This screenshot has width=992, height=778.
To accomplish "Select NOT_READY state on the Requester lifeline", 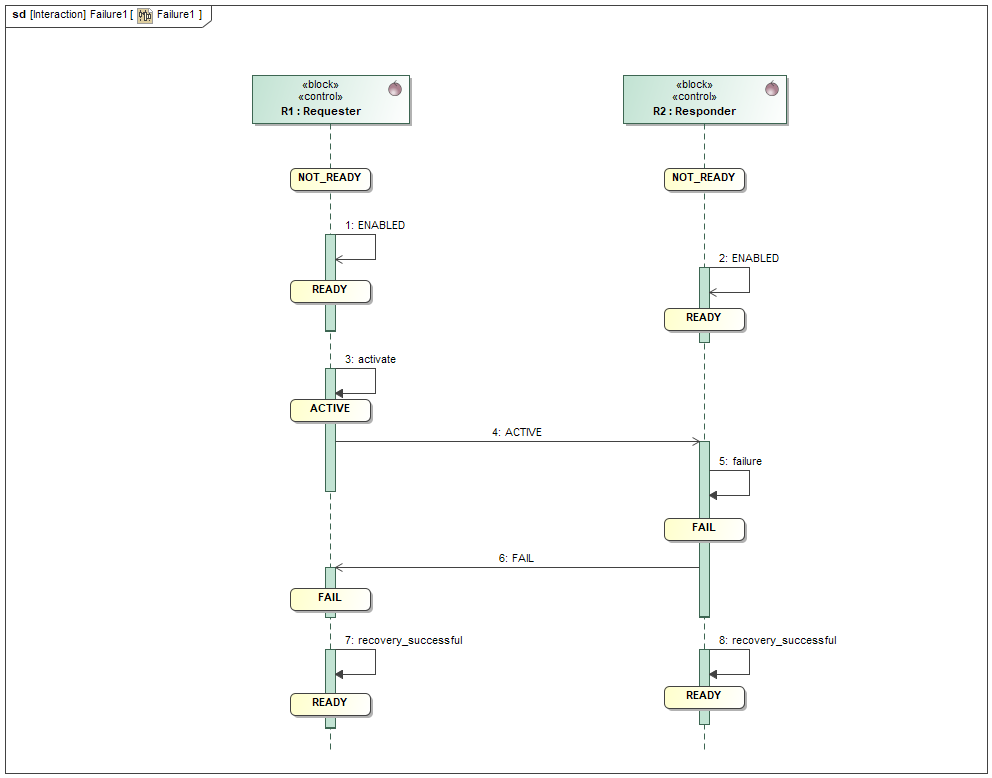I will pos(330,179).
